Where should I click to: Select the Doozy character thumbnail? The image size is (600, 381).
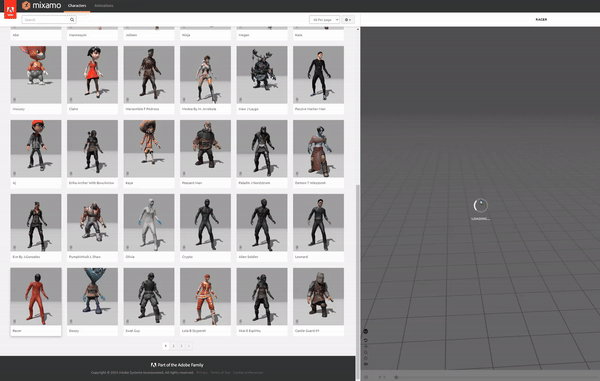(92, 296)
